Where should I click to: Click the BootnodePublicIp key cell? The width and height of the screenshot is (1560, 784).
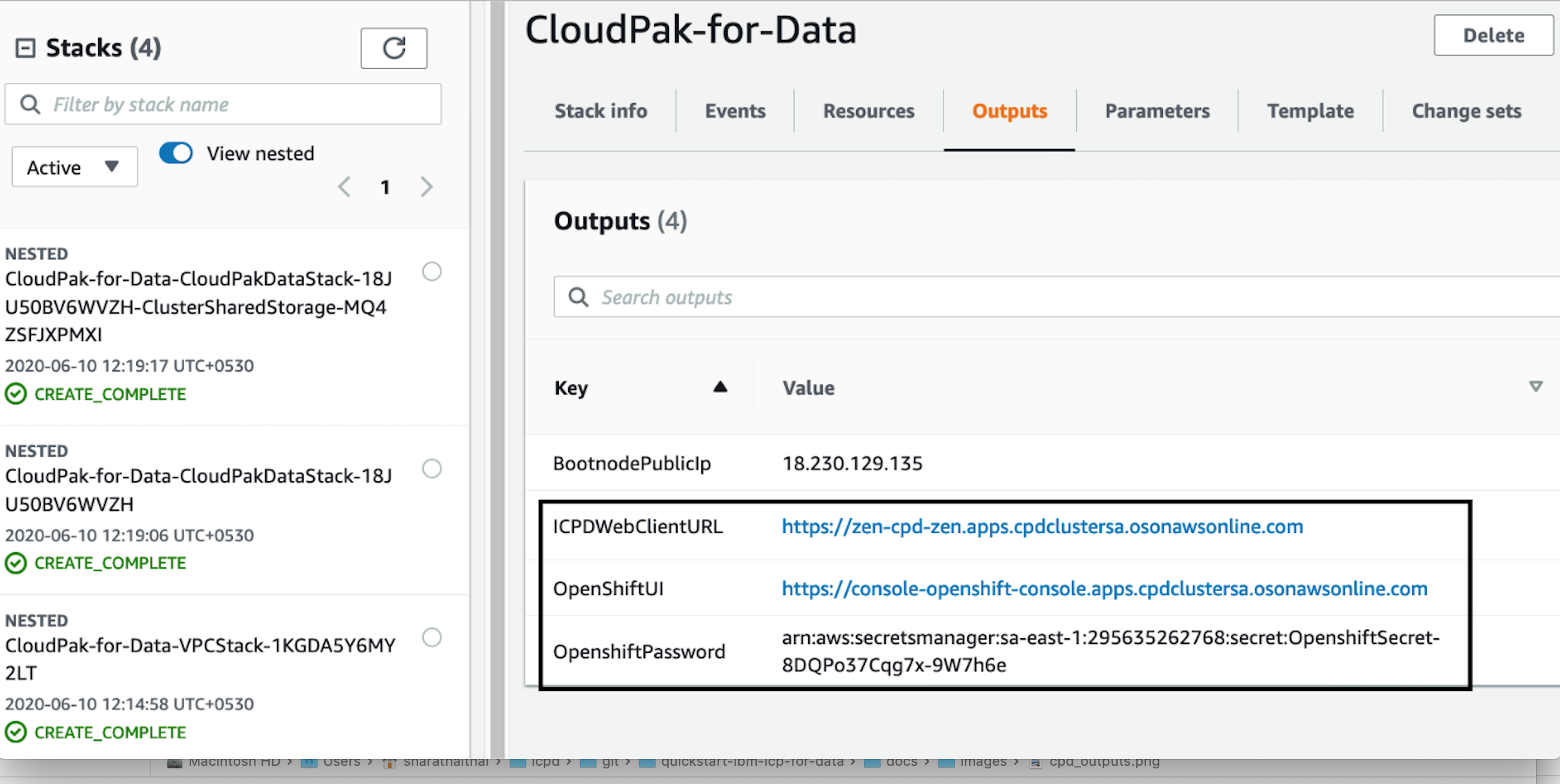click(x=632, y=464)
